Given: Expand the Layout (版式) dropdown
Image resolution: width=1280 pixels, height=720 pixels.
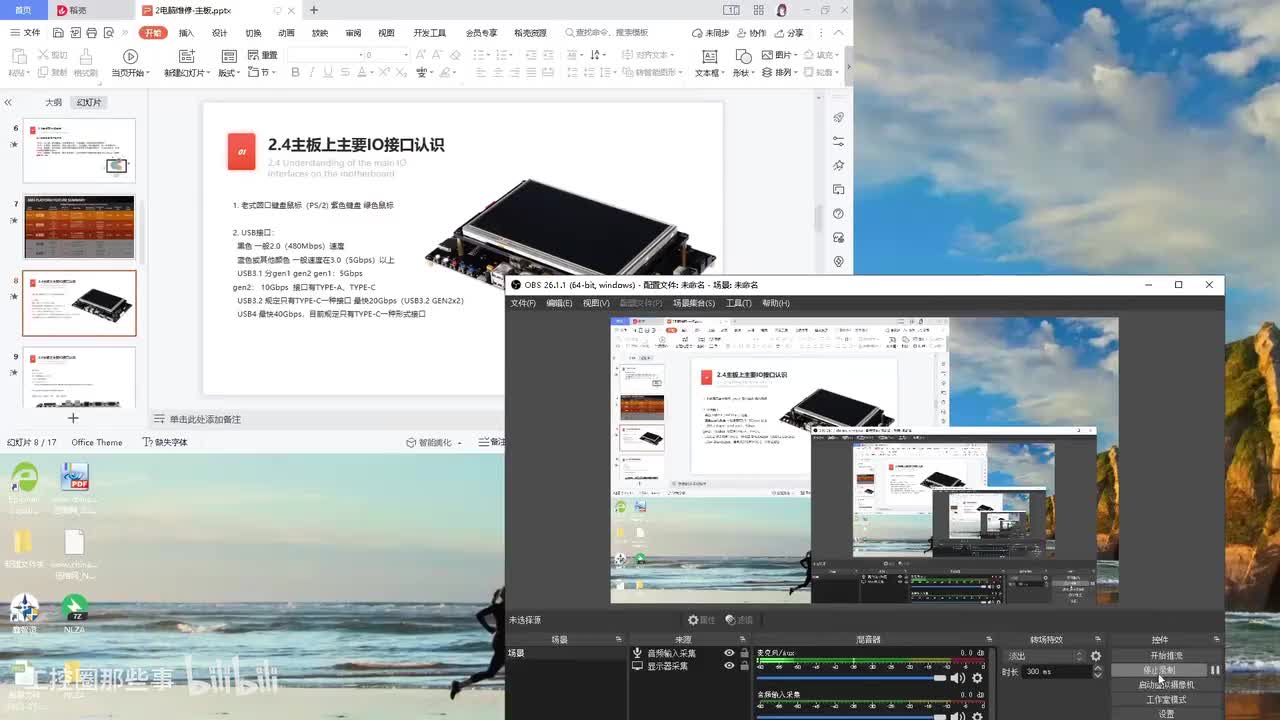Looking at the screenshot, I should coord(229,73).
